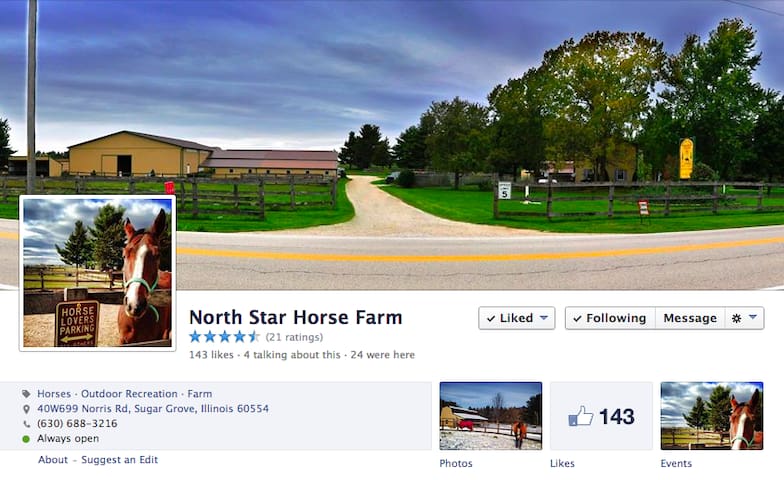The image size is (784, 480).
Task: Open the Likes tab label
Action: click(562, 464)
